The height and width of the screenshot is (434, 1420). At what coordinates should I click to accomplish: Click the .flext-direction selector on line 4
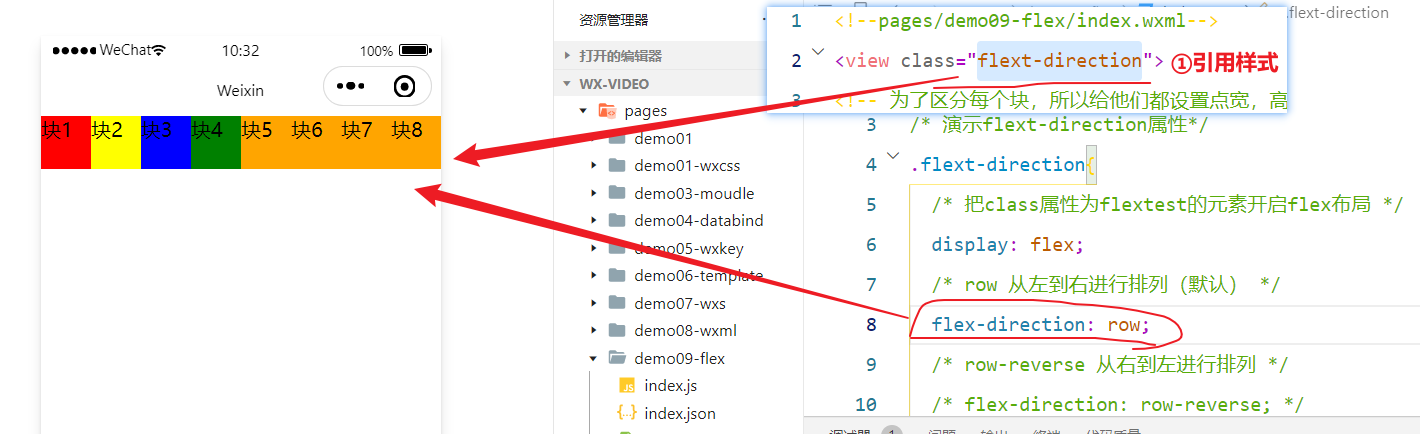click(x=997, y=164)
